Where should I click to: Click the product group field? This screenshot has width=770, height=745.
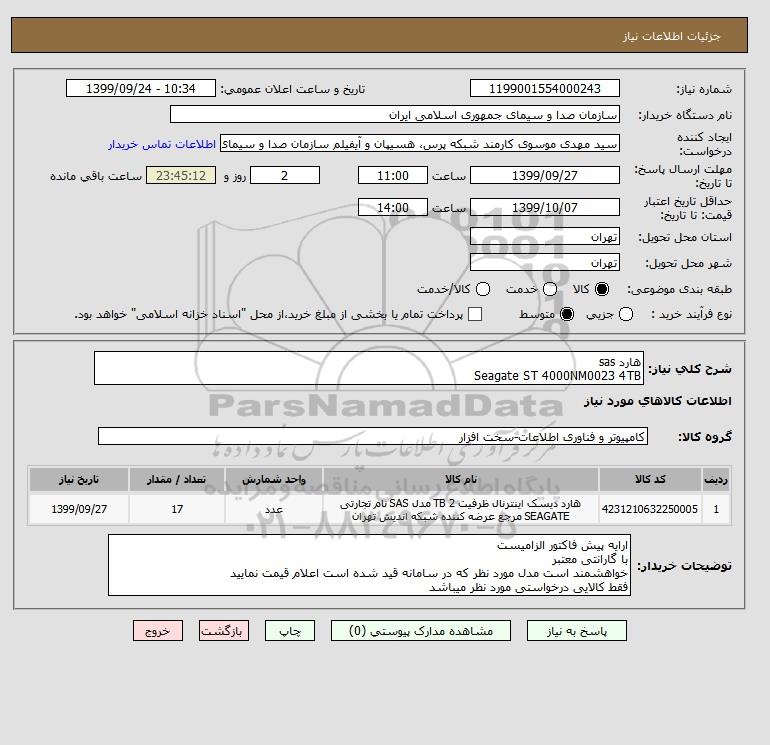[x=373, y=437]
